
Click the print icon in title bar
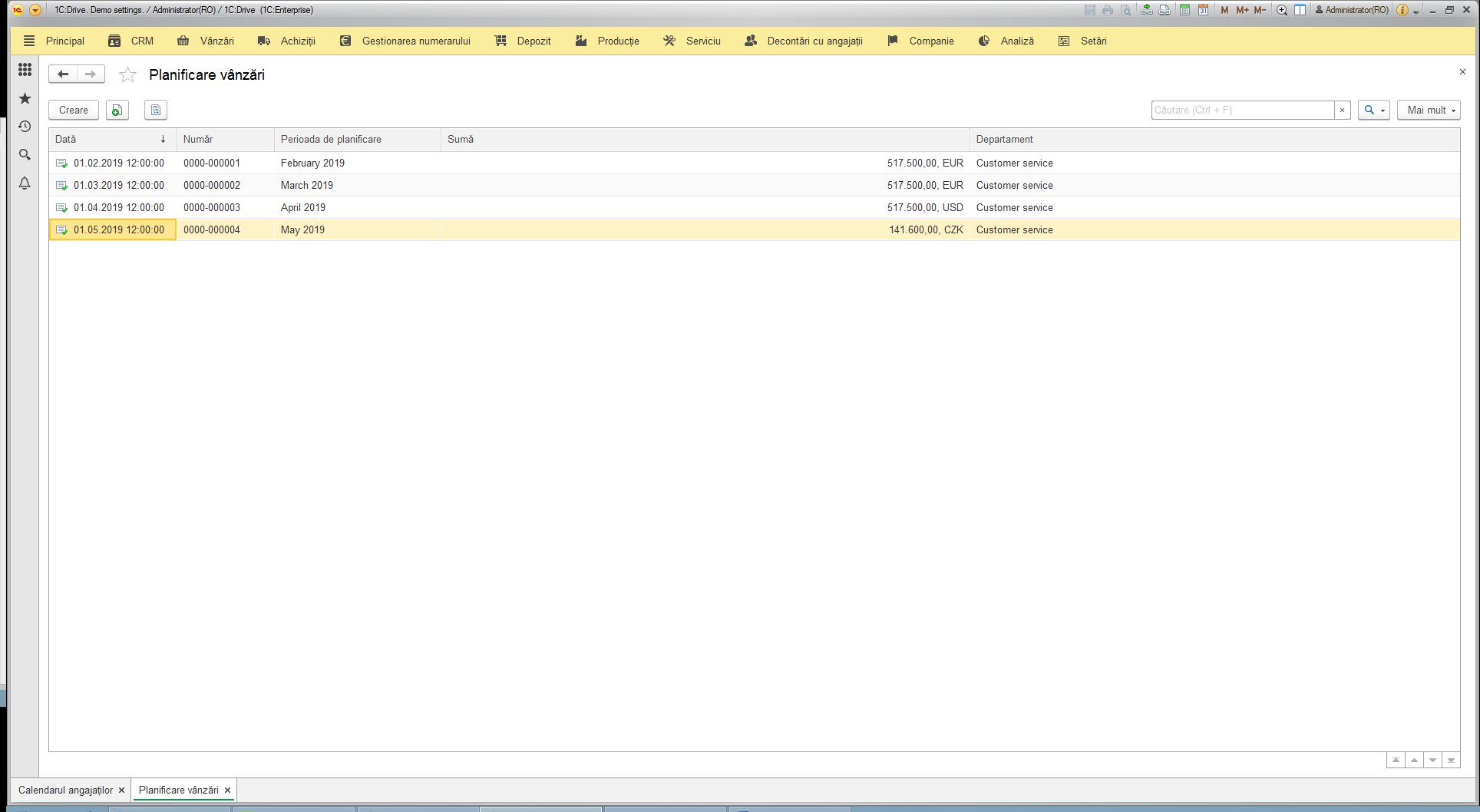click(x=1107, y=10)
